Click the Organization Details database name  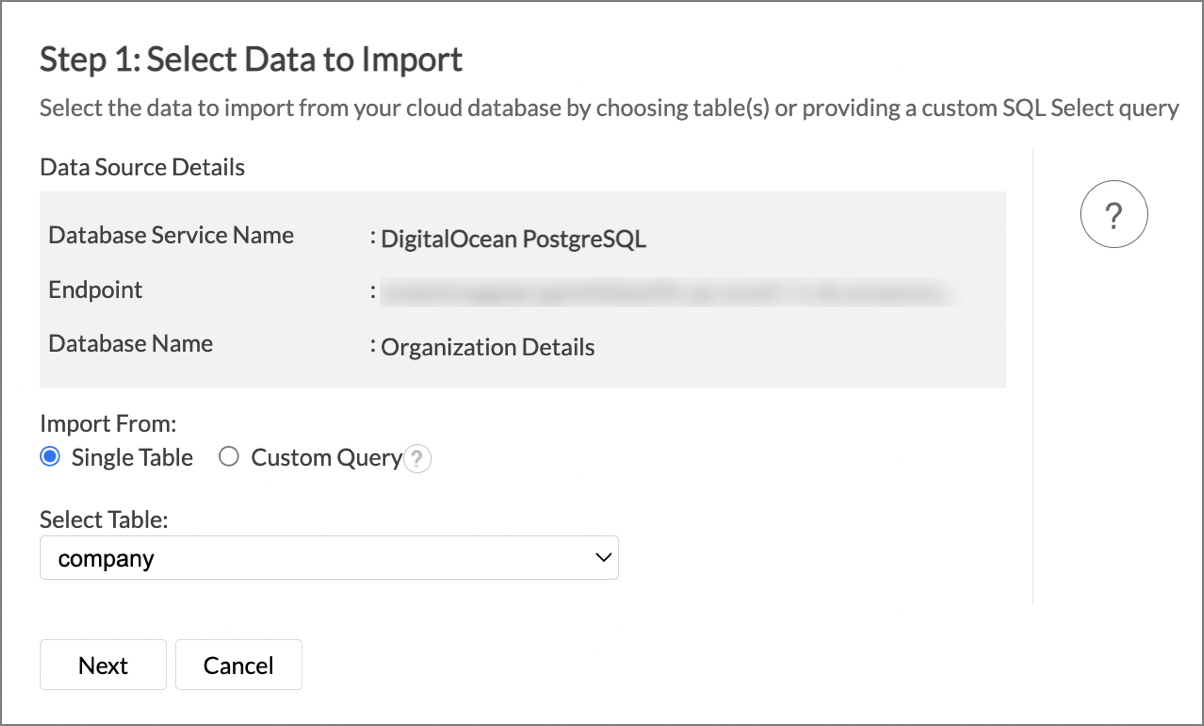488,347
